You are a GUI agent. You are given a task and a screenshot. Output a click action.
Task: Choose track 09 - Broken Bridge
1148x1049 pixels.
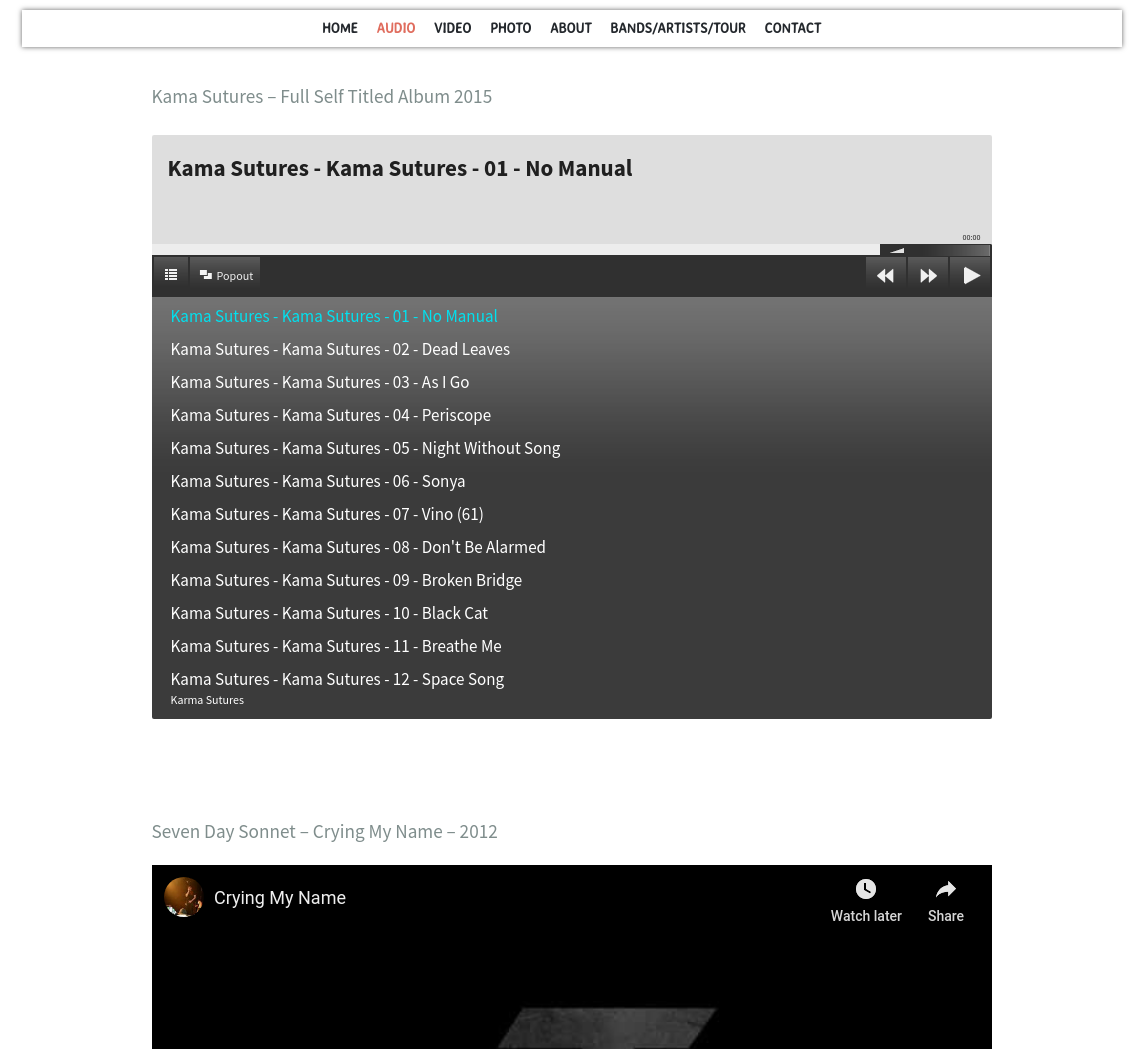(346, 580)
